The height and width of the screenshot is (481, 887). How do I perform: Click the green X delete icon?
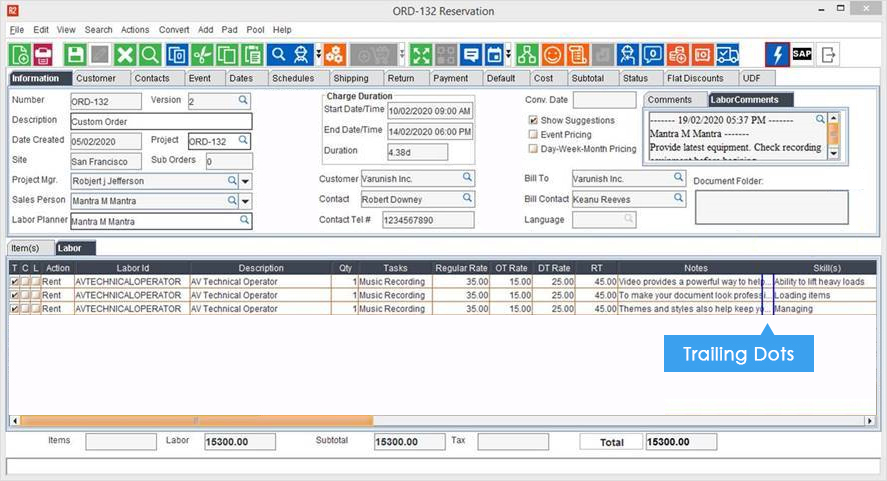pos(125,54)
